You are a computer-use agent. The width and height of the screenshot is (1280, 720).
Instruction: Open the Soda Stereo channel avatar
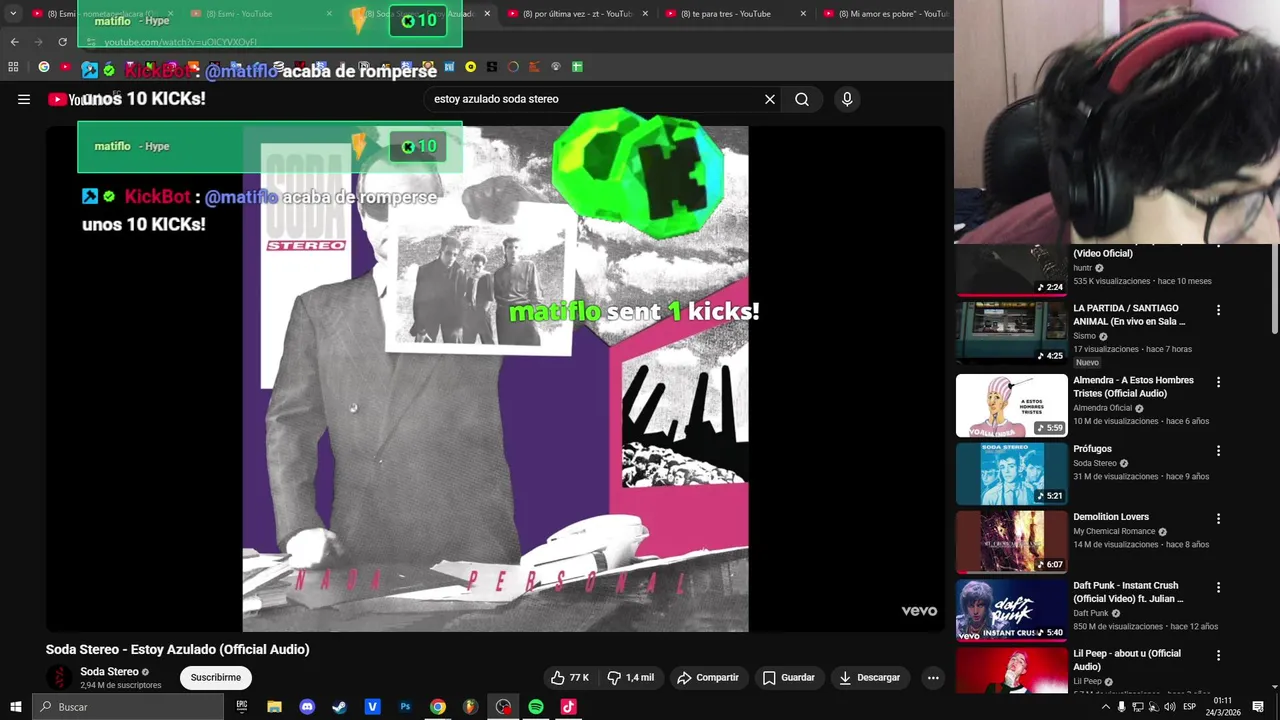point(60,677)
